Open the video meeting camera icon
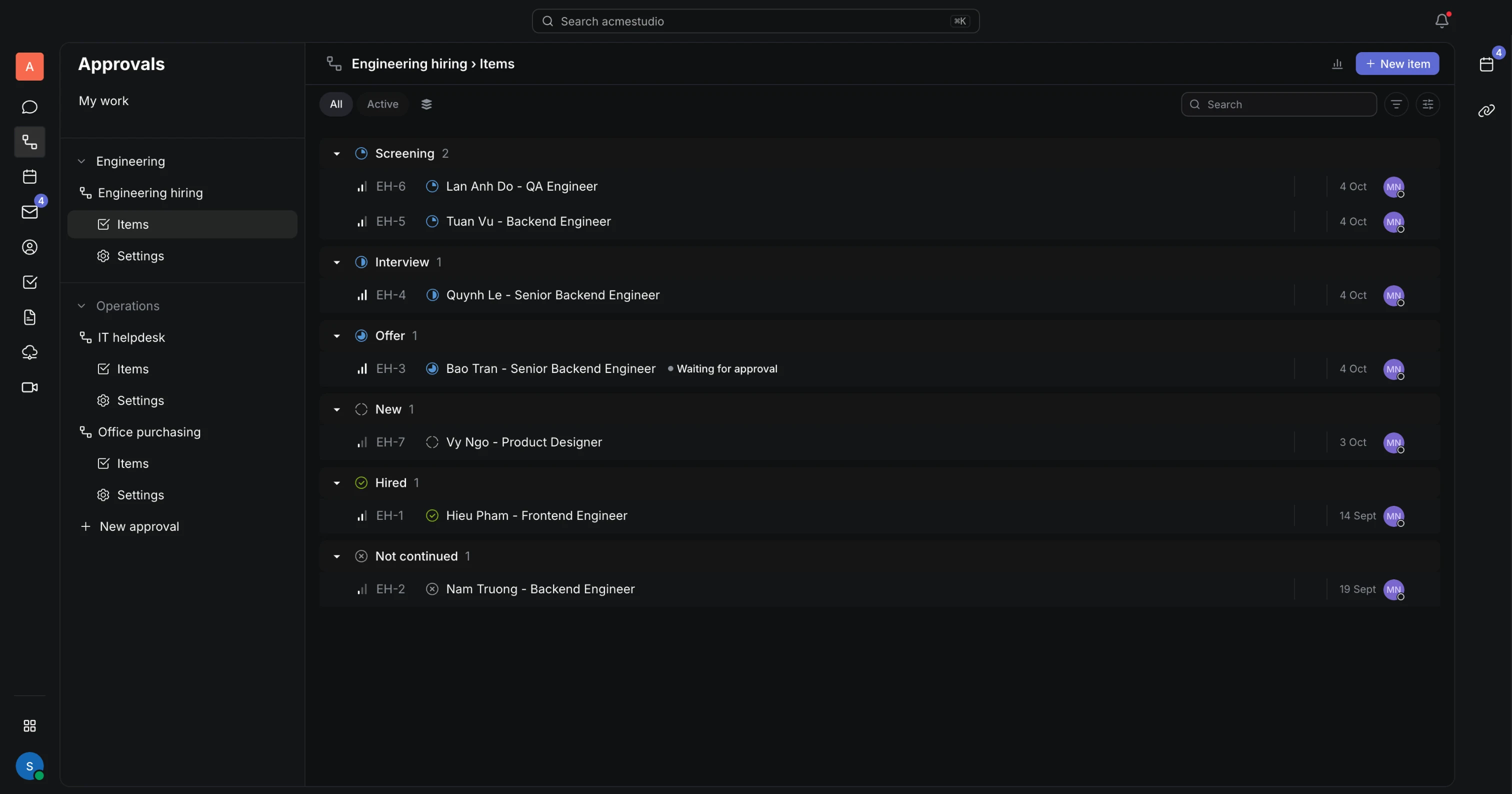This screenshot has height=794, width=1512. click(29, 387)
